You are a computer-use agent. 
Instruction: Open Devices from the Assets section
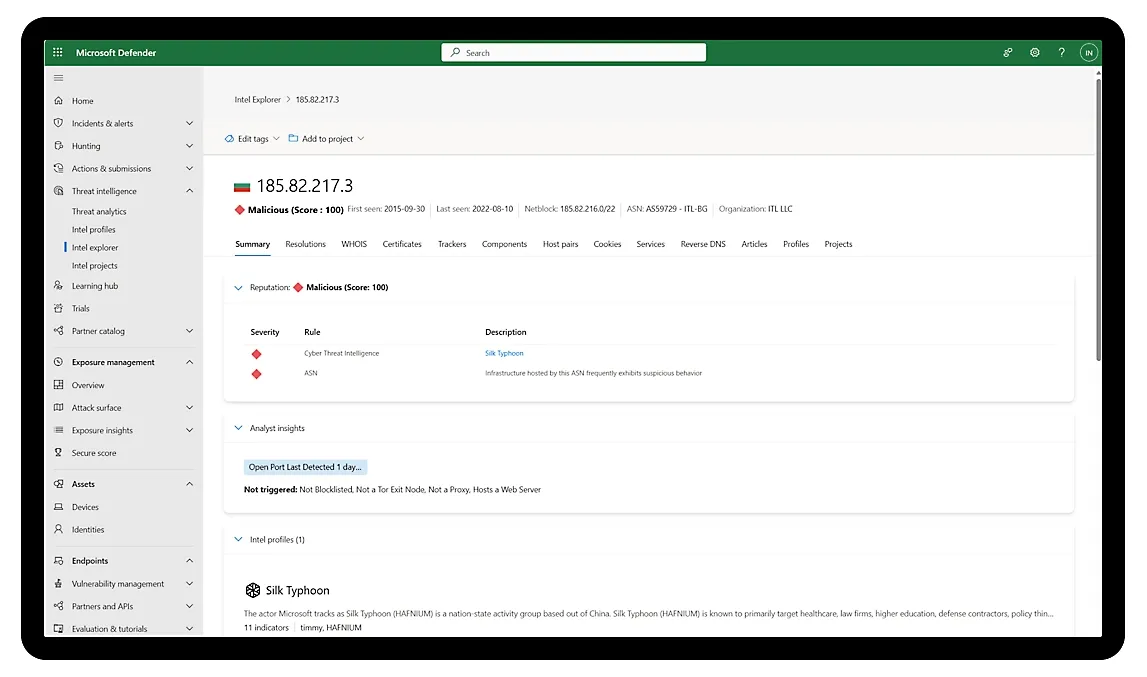85,507
